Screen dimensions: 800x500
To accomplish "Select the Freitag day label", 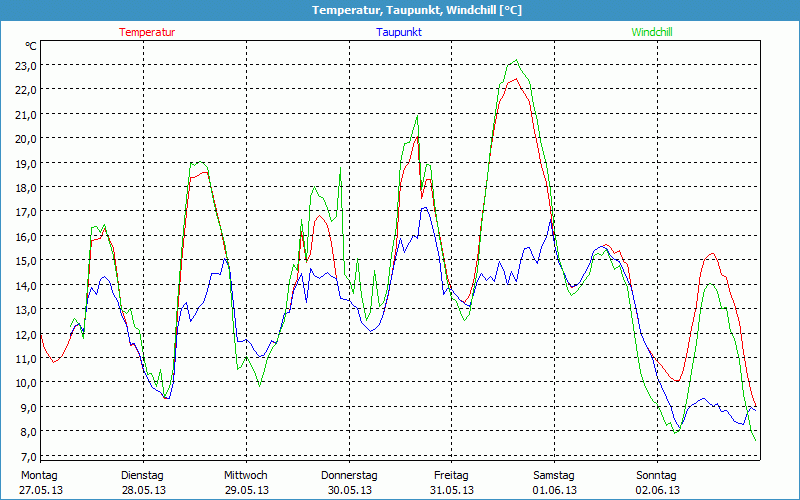I will point(451,475).
